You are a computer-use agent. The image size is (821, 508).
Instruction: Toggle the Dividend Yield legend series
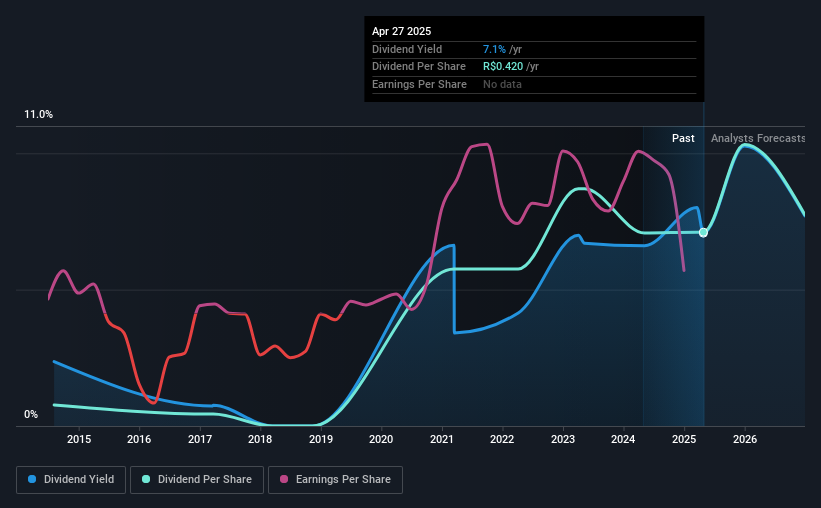(71, 480)
